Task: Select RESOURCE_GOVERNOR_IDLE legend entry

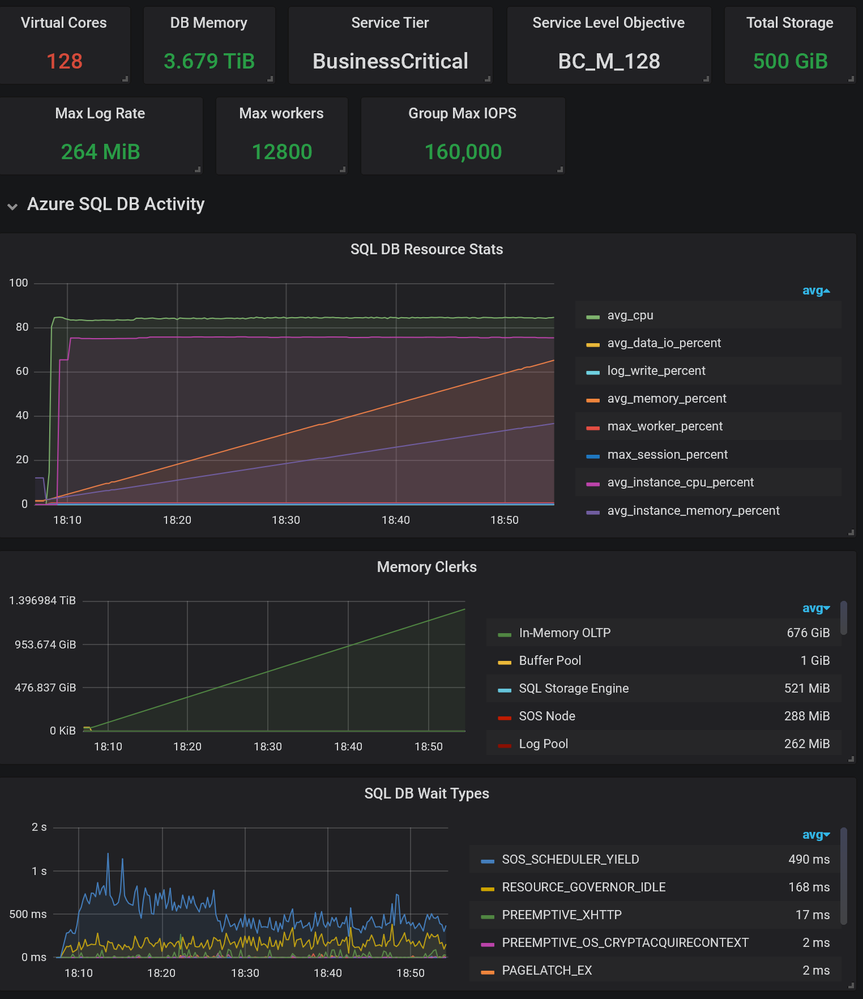Action: 583,888
